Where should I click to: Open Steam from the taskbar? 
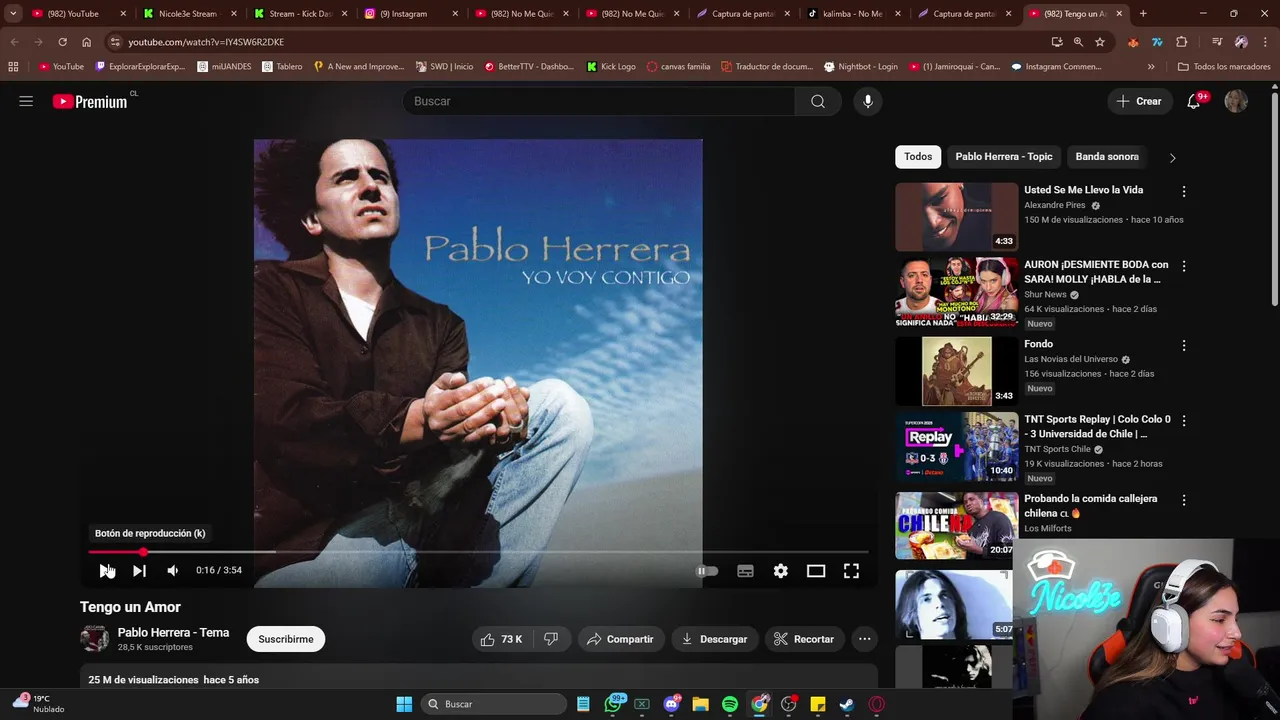pos(847,704)
